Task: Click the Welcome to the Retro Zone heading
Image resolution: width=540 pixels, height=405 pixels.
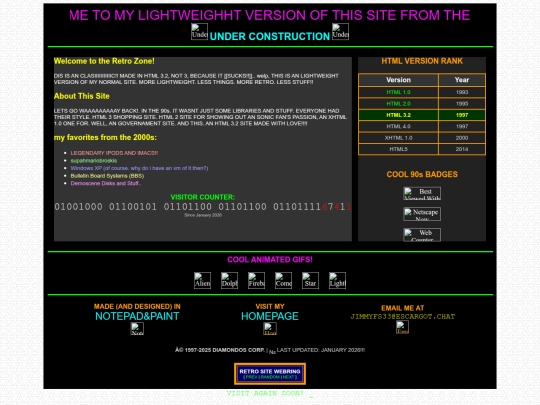Action: click(x=104, y=61)
